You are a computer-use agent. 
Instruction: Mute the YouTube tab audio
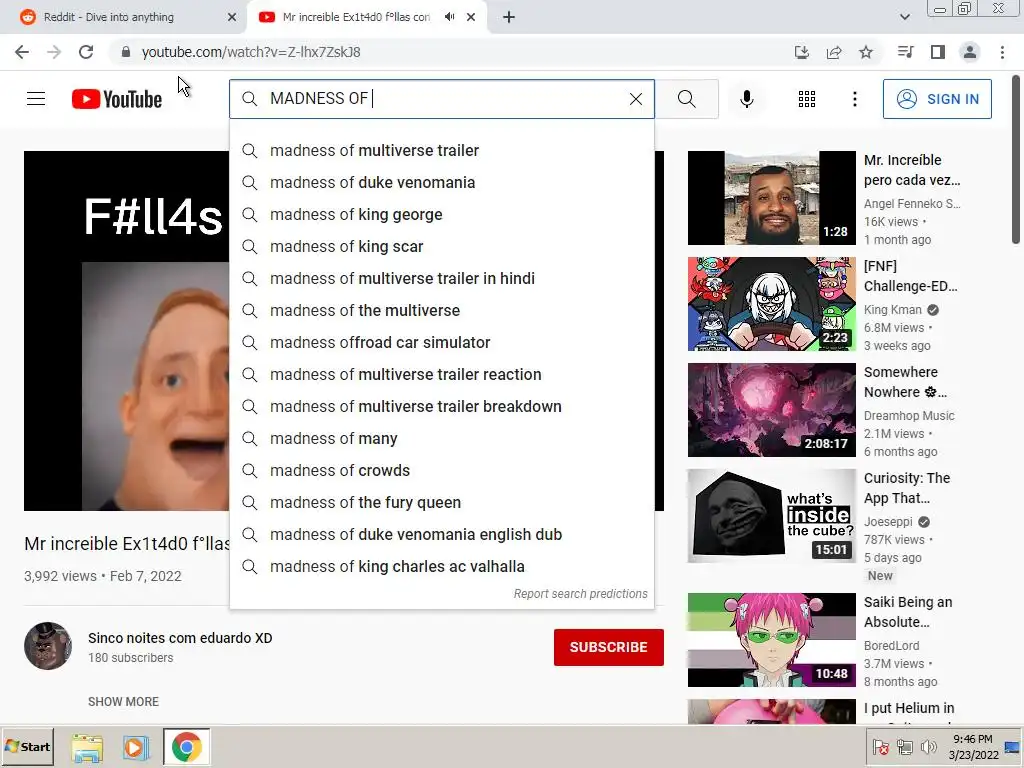point(449,17)
